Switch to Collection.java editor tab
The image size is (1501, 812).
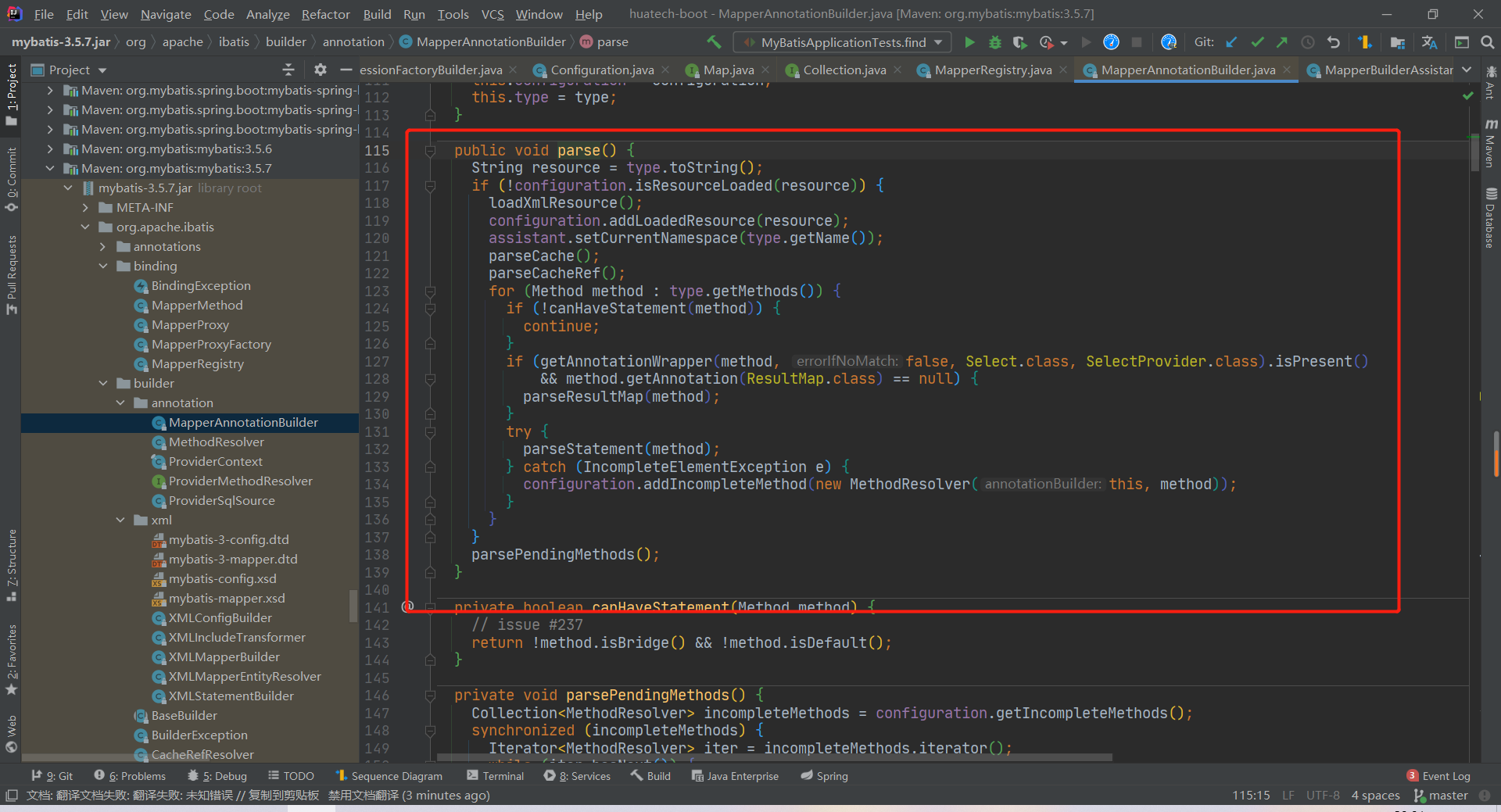[x=844, y=70]
